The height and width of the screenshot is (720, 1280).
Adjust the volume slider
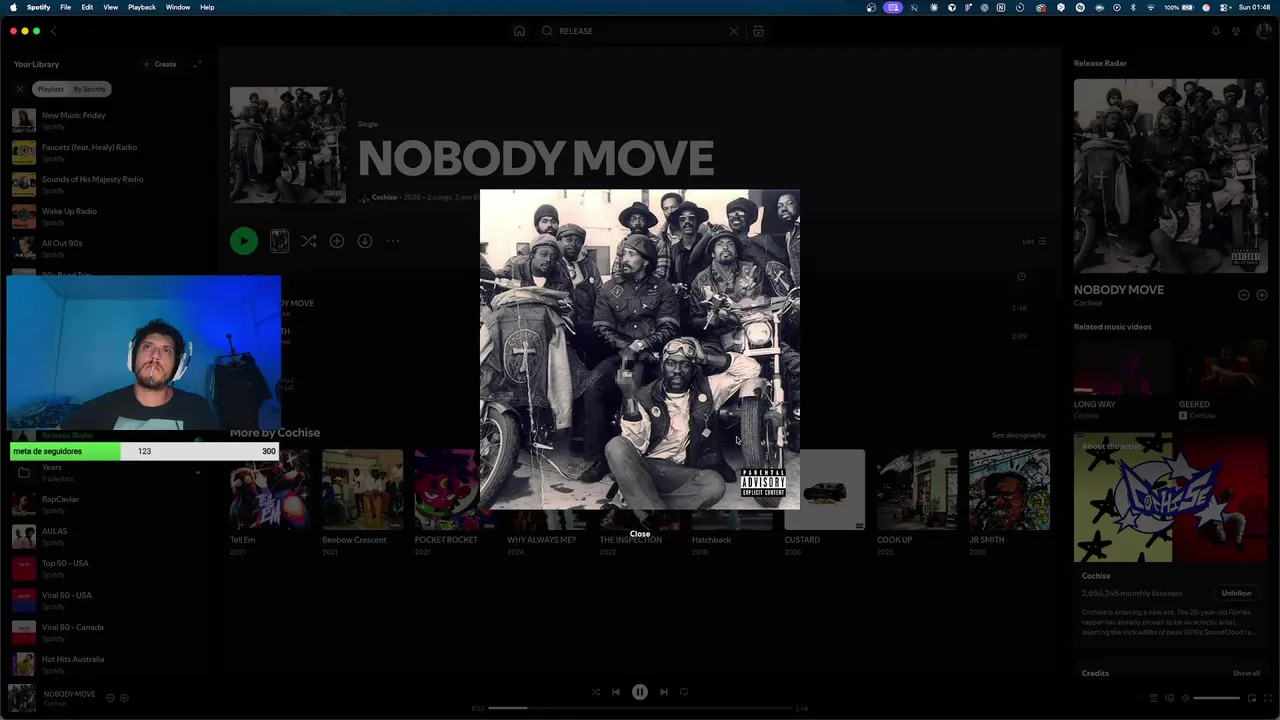point(1217,698)
